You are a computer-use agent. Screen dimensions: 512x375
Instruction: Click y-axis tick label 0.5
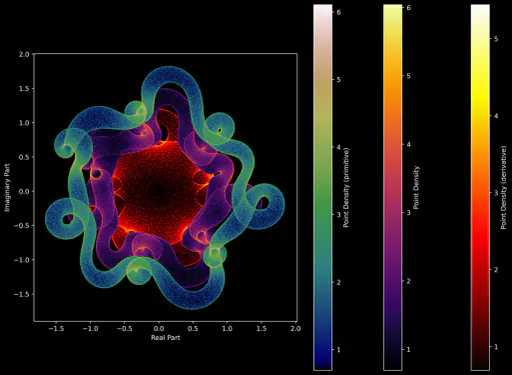pos(24,157)
